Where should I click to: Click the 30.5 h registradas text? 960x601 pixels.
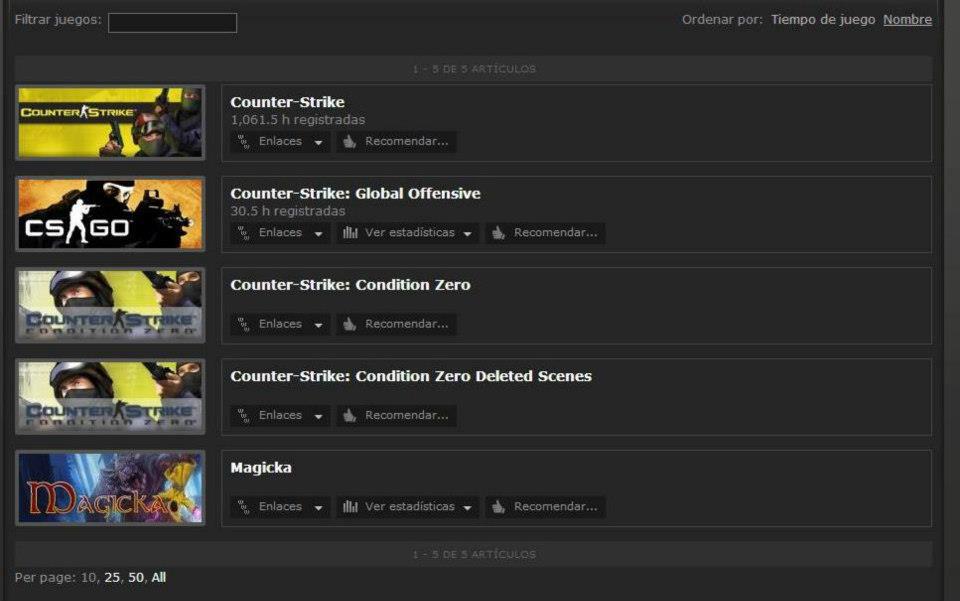click(288, 211)
